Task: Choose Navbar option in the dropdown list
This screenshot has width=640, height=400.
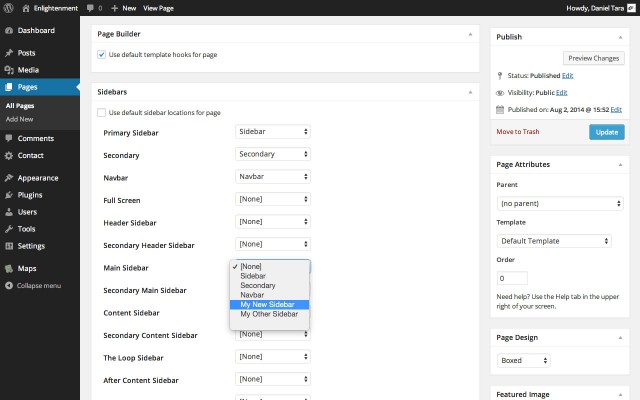Action: point(252,295)
